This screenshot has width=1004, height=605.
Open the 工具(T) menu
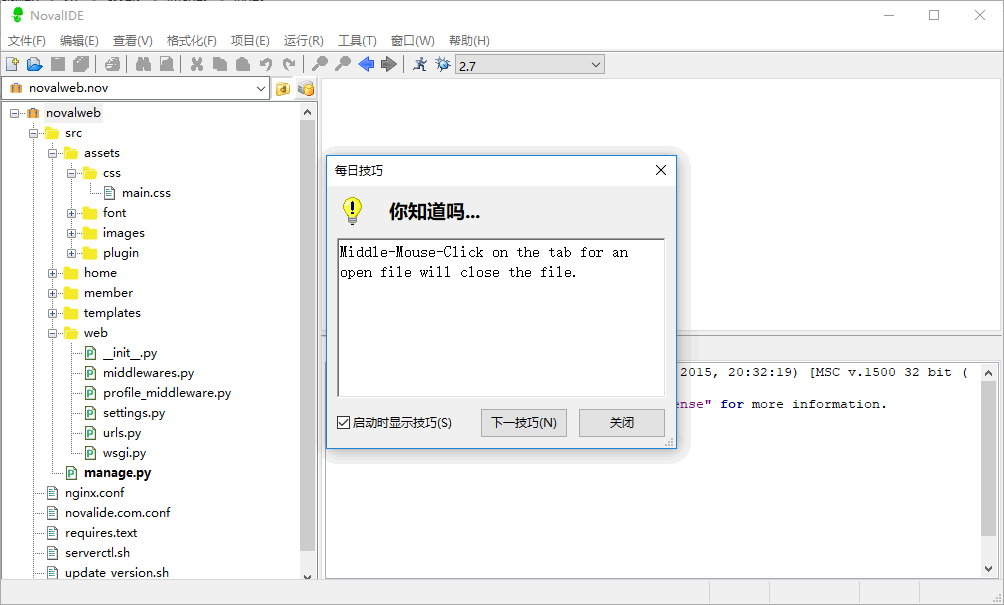355,40
